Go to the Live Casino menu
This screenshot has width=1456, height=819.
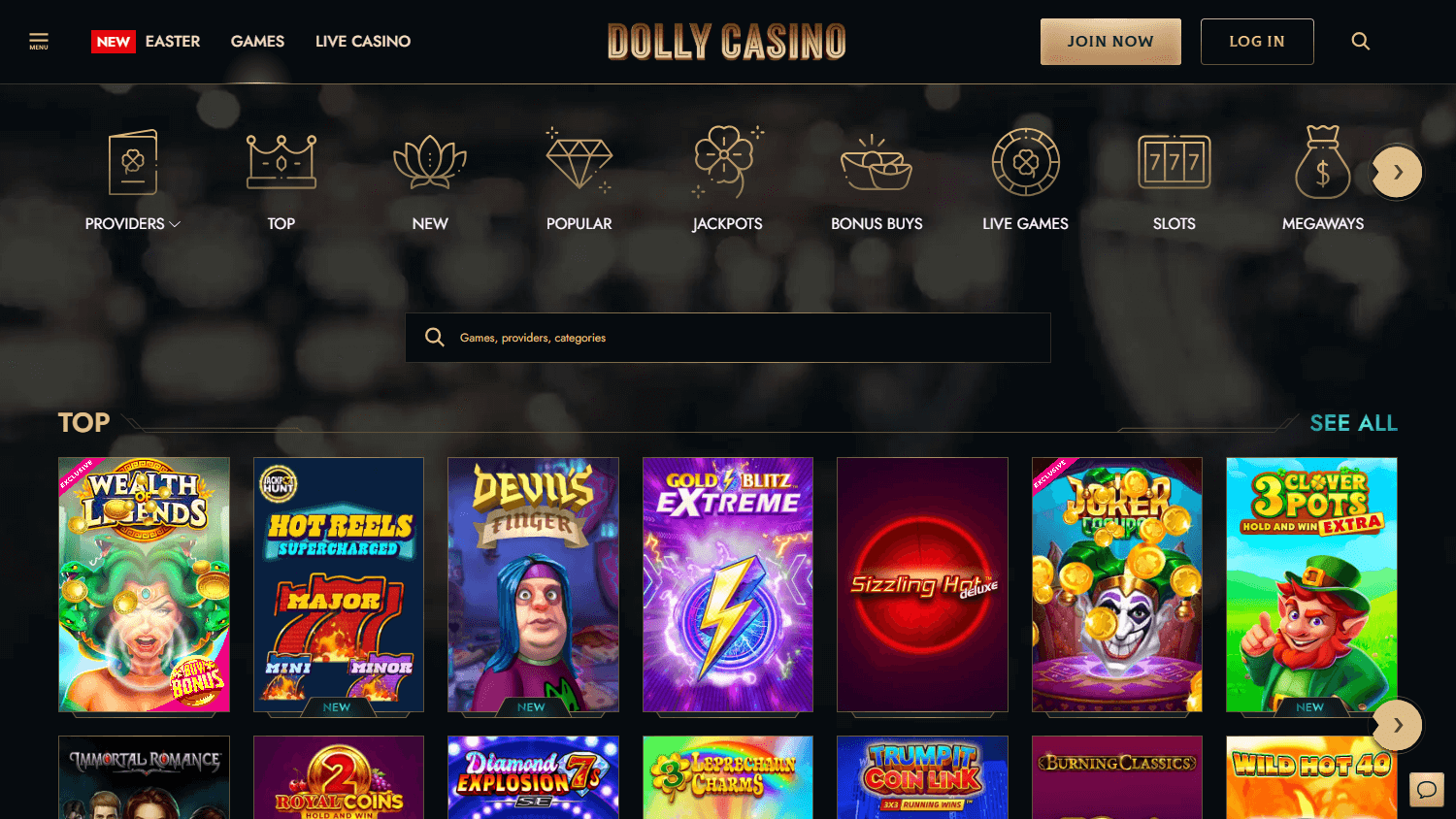tap(363, 42)
